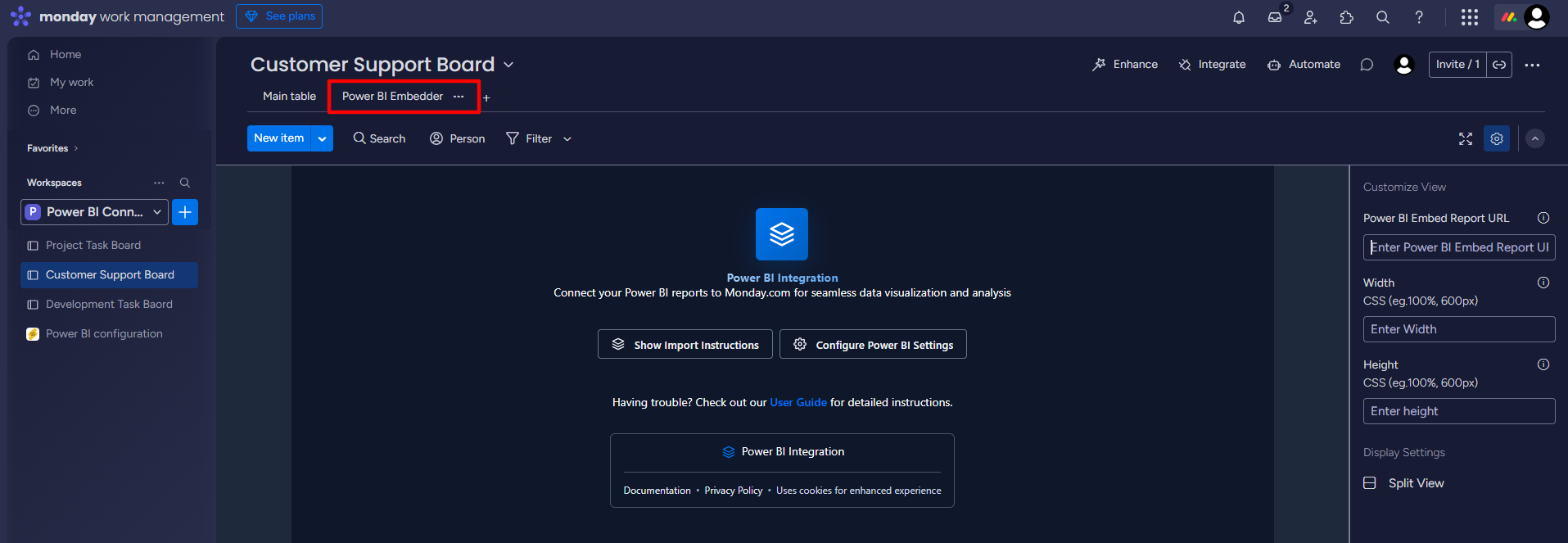The image size is (1568, 543).
Task: Click Show Import Instructions
Action: coord(685,344)
